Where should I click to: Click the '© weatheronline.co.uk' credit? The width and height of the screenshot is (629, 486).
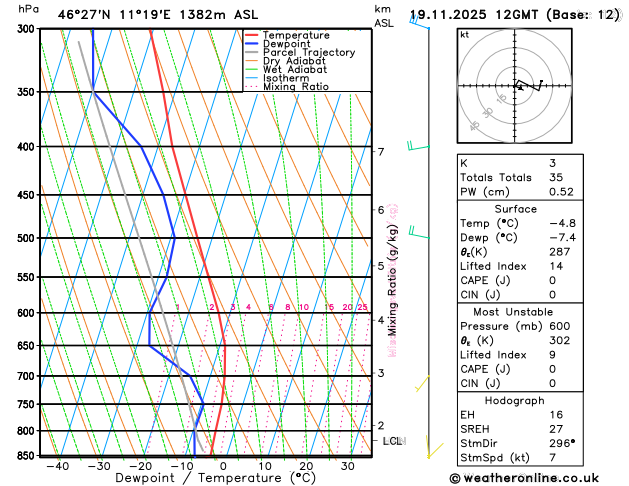[524, 478]
